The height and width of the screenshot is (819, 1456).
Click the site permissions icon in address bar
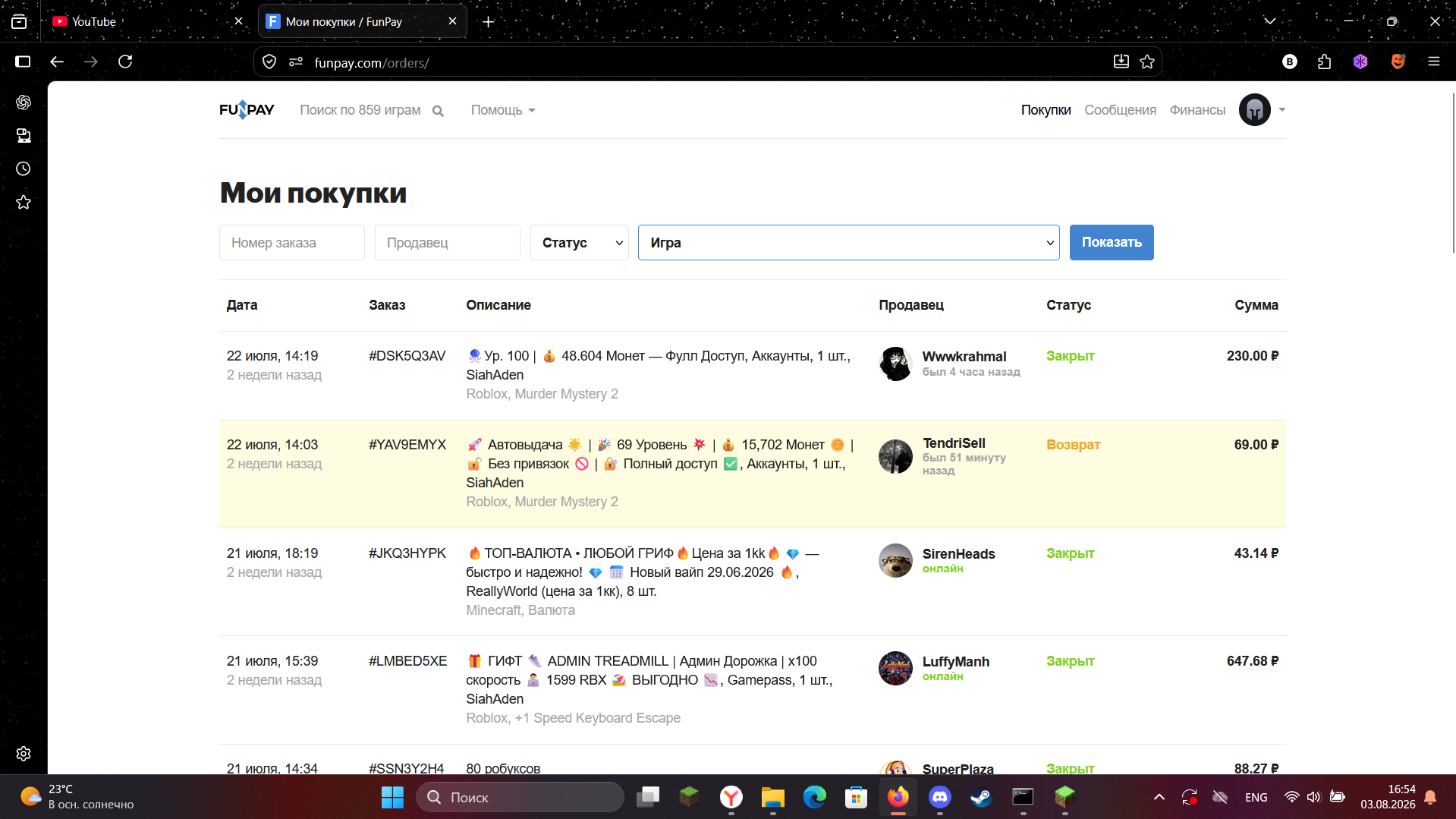tap(296, 61)
